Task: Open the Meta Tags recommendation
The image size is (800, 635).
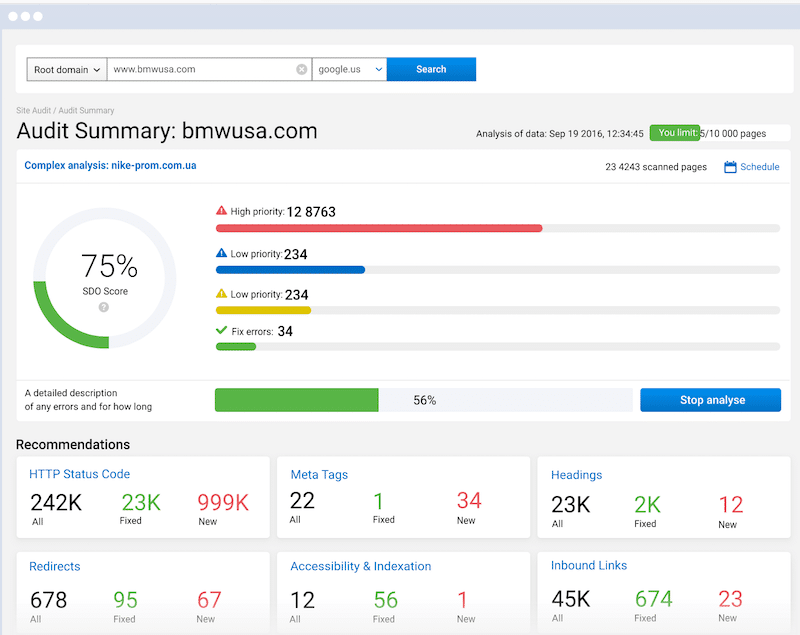Action: click(319, 474)
